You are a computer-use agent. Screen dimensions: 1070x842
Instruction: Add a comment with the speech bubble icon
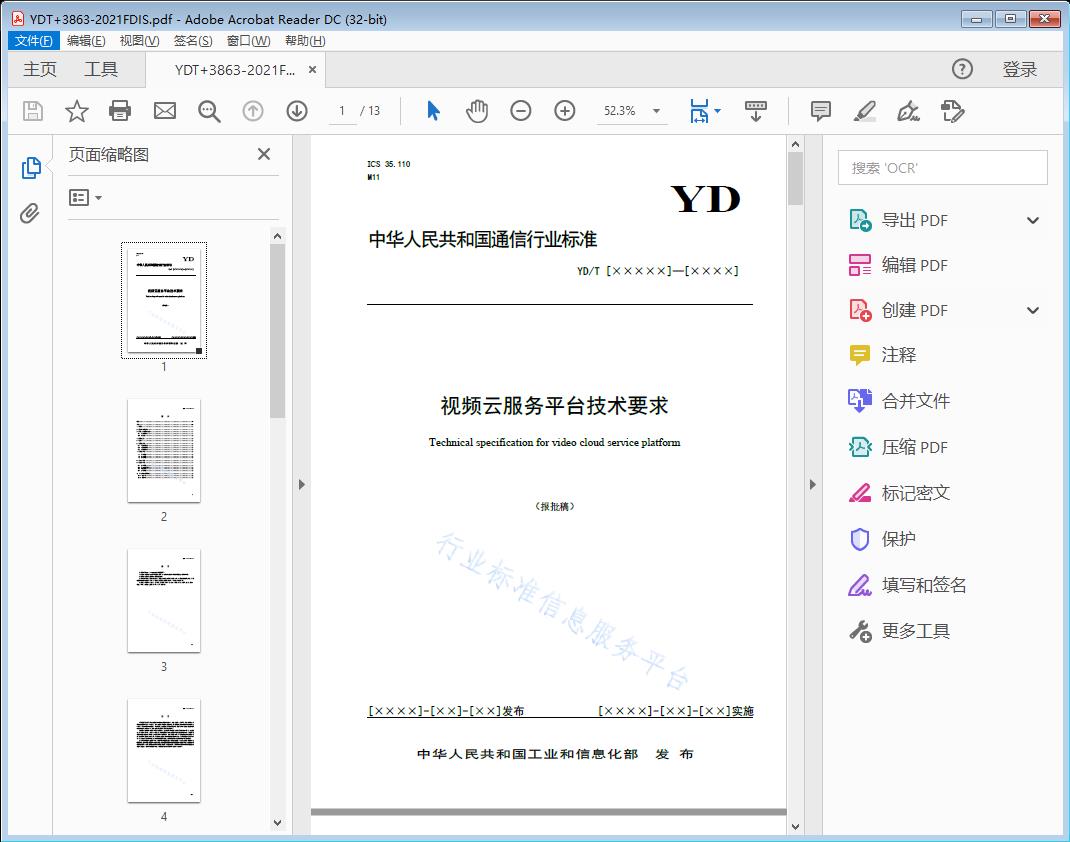[820, 111]
